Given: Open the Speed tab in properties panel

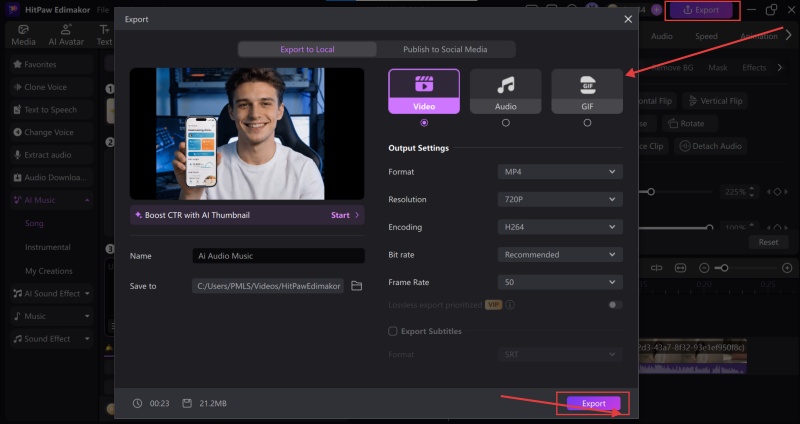Looking at the screenshot, I should click(x=706, y=36).
